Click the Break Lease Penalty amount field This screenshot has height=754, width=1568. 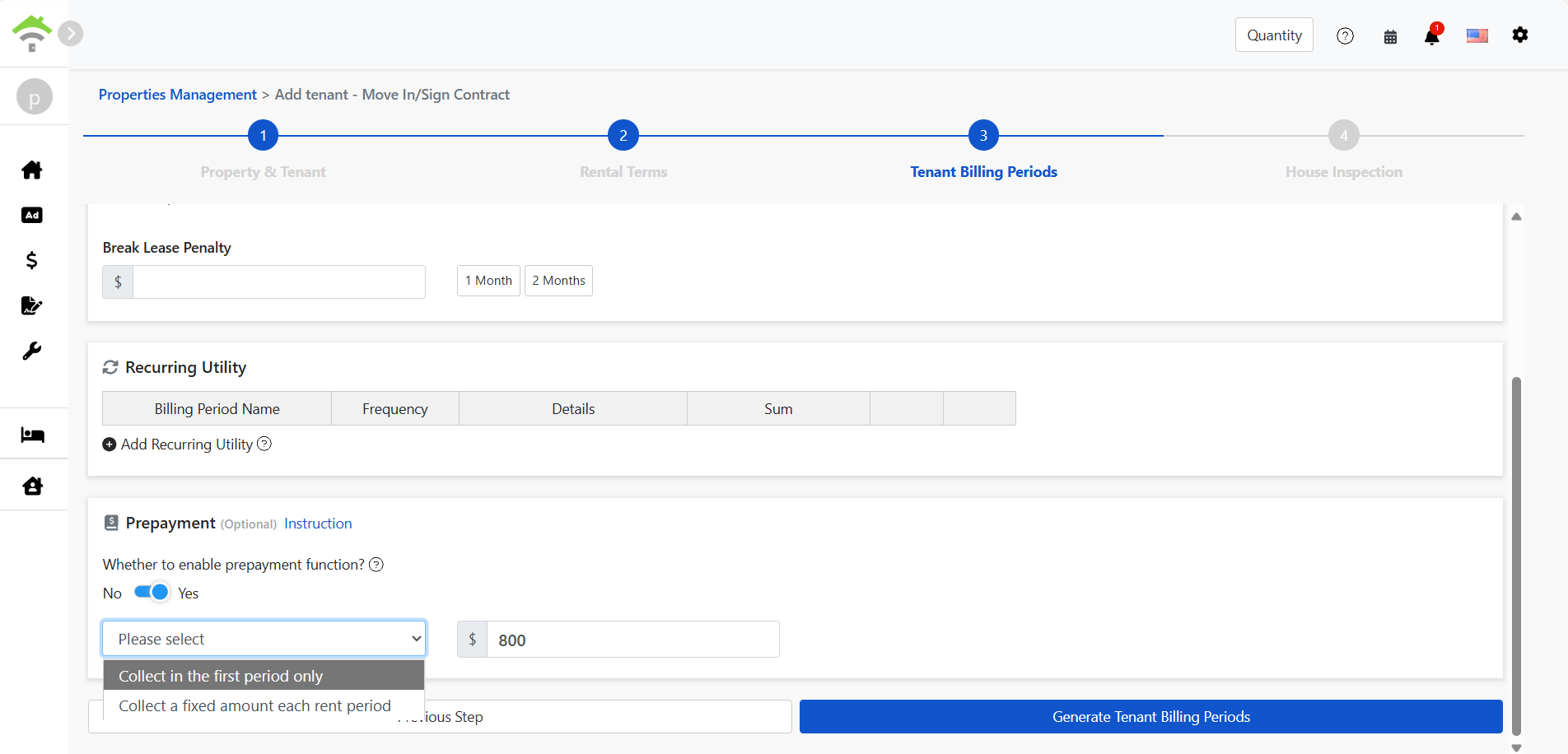coord(278,282)
